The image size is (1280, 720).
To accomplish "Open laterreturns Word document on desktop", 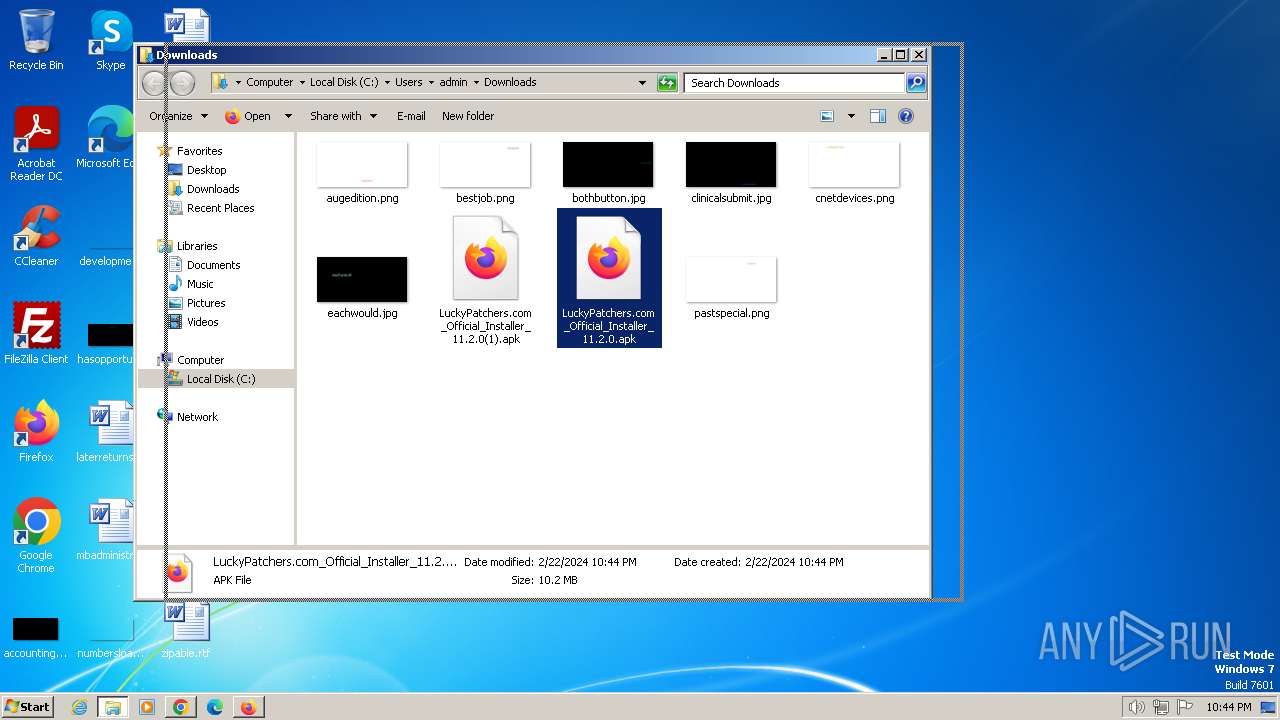I will [x=105, y=431].
